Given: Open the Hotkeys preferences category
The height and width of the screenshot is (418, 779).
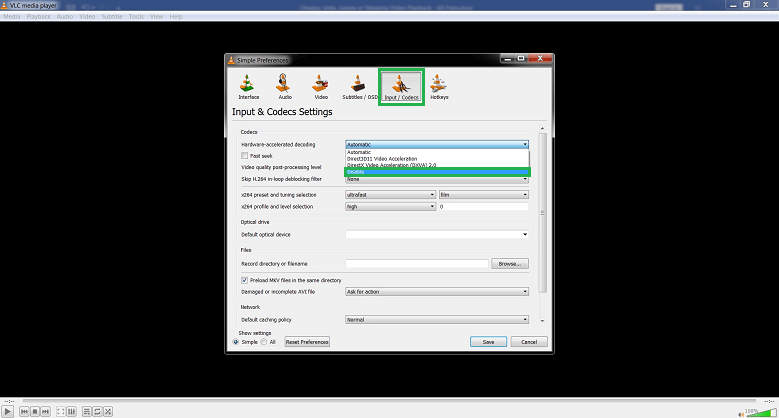Looking at the screenshot, I should click(x=439, y=86).
